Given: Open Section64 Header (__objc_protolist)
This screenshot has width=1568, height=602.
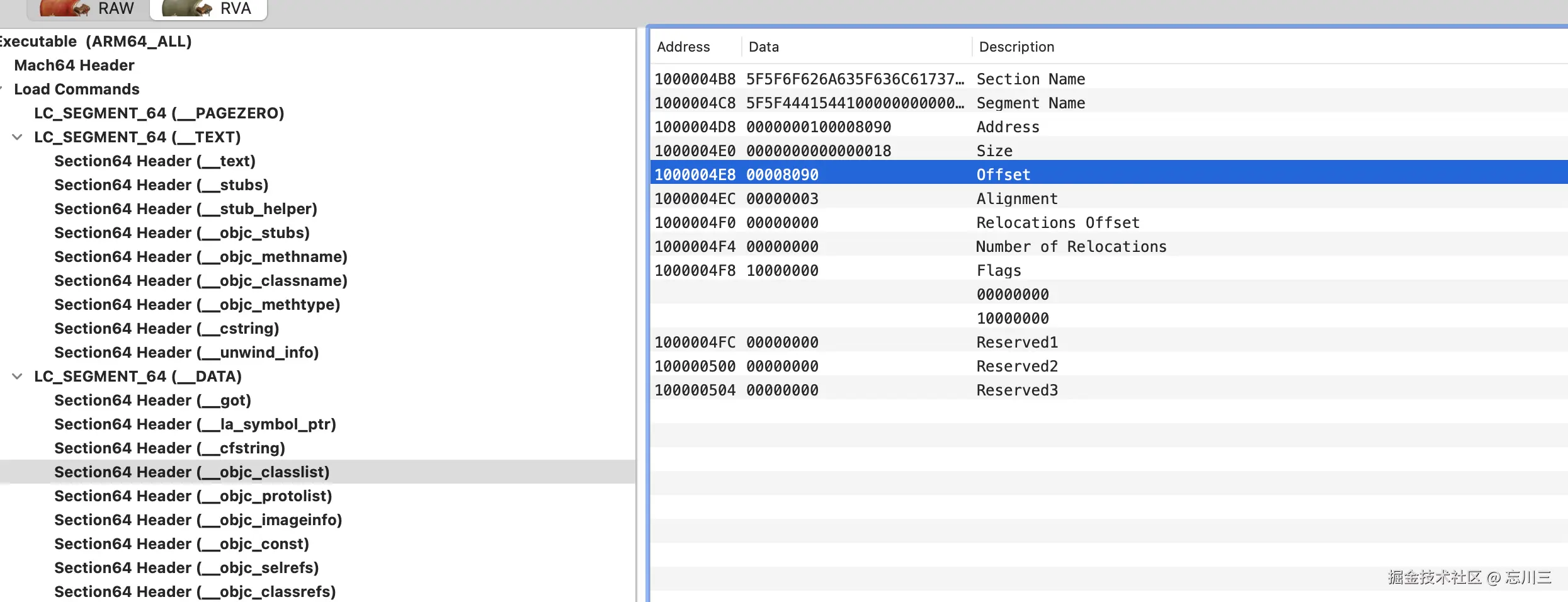Looking at the screenshot, I should [x=193, y=496].
